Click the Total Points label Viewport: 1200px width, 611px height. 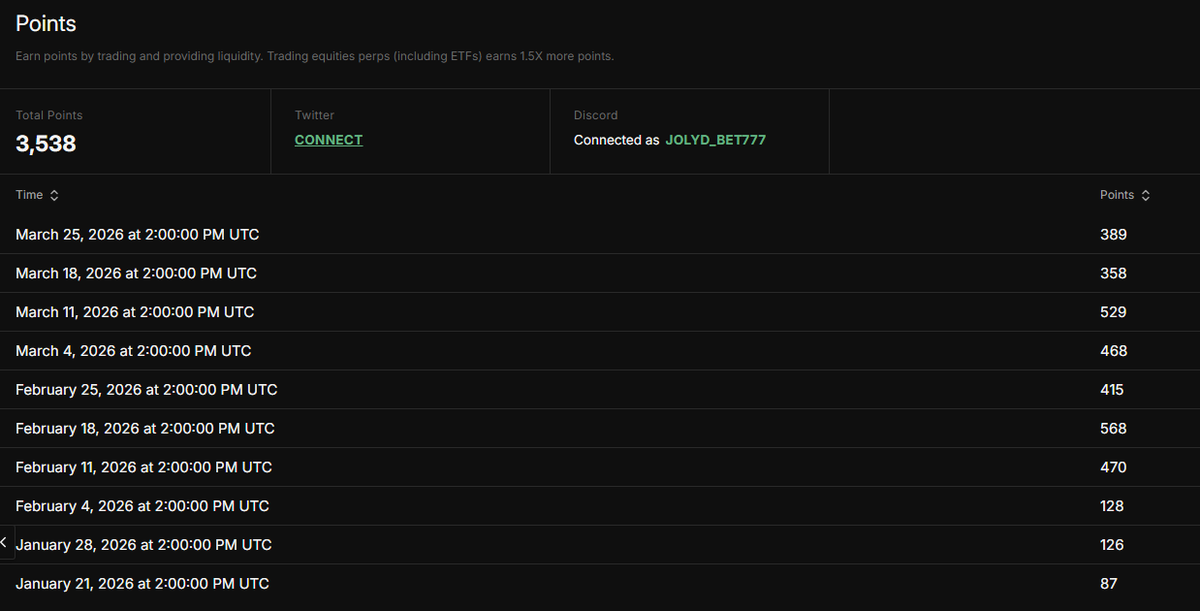49,115
